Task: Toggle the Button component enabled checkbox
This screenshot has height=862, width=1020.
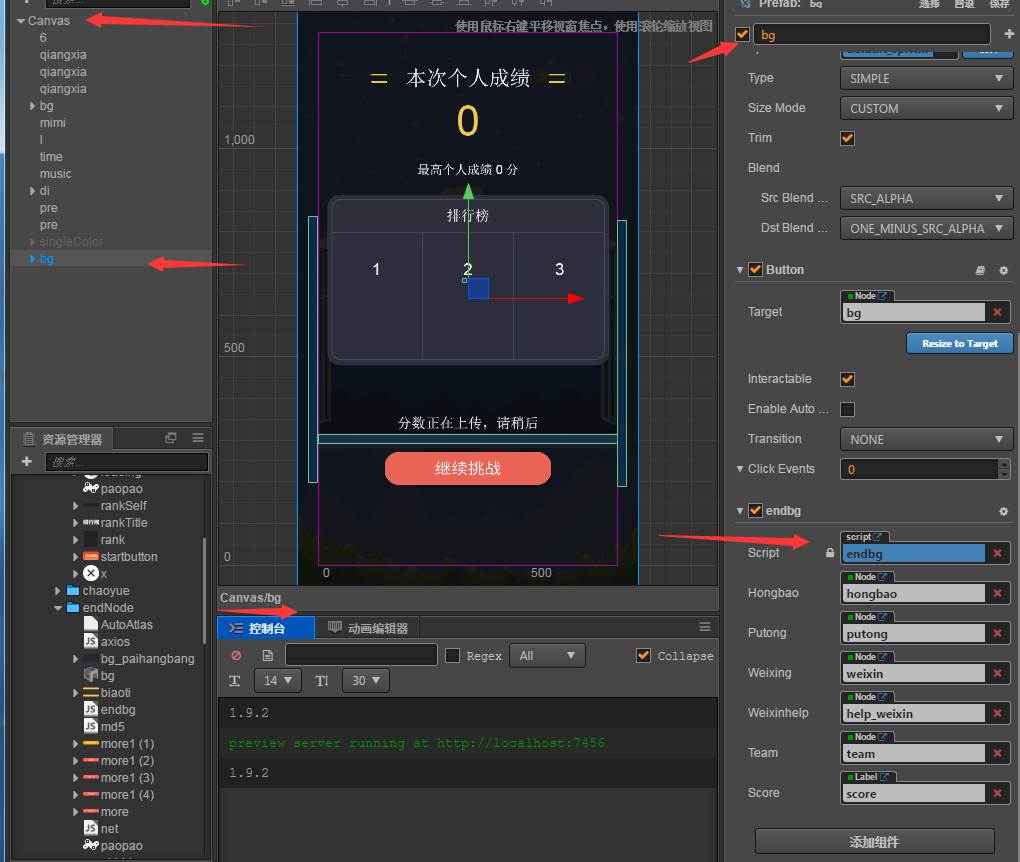Action: pos(755,270)
